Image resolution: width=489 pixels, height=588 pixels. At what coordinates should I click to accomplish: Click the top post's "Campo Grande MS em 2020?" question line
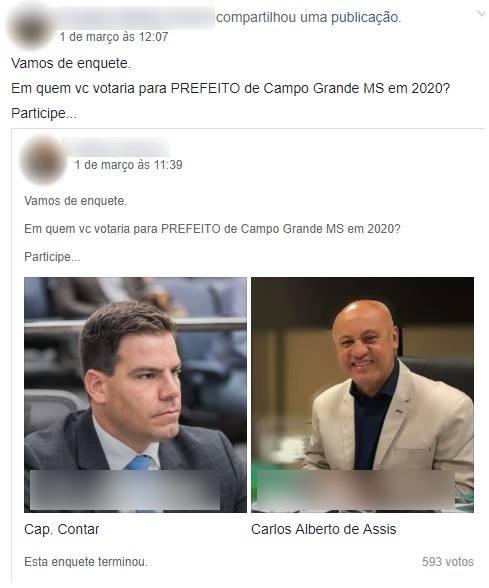tap(230, 88)
